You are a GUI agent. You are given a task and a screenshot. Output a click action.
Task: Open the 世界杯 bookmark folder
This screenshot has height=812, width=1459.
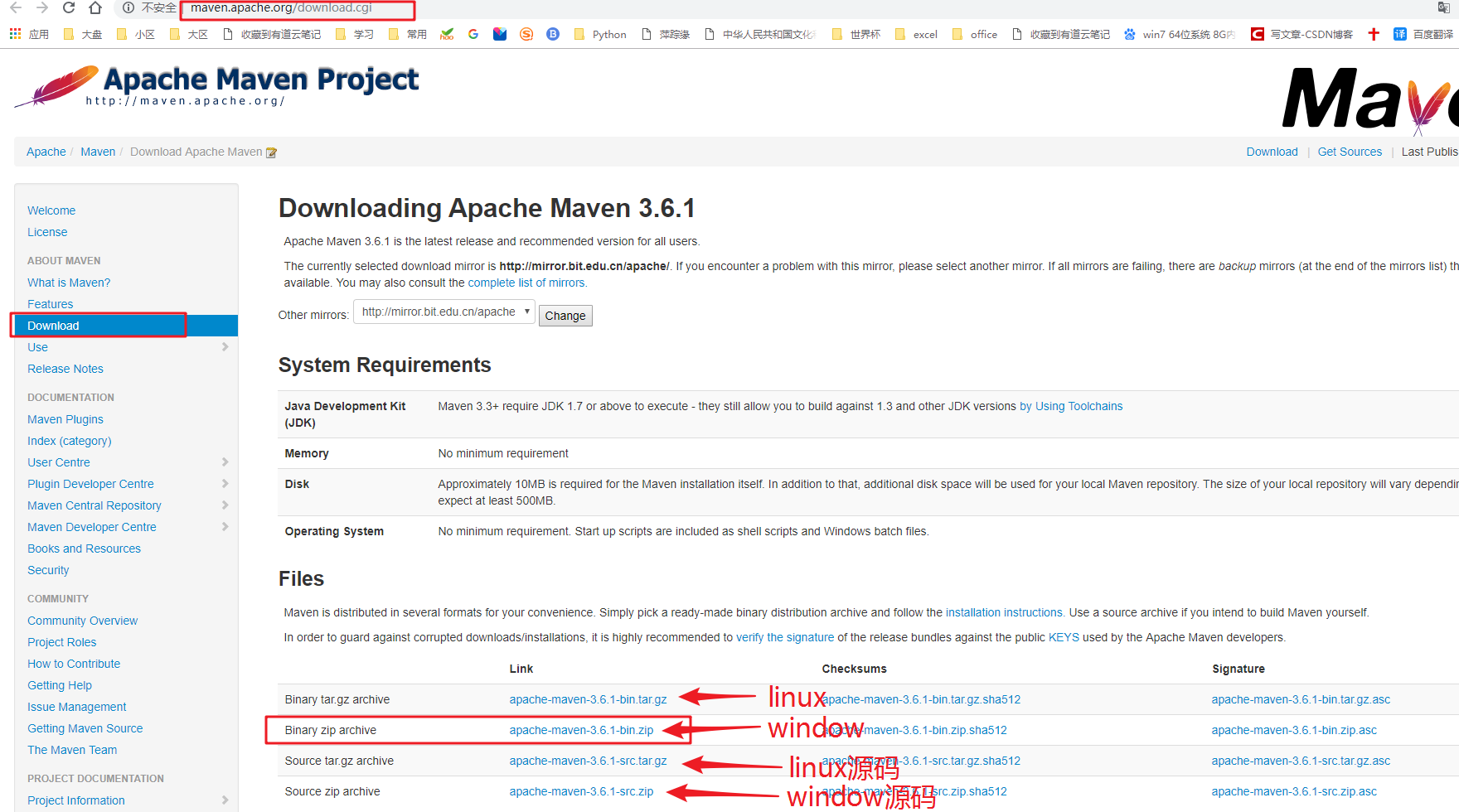coord(856,34)
